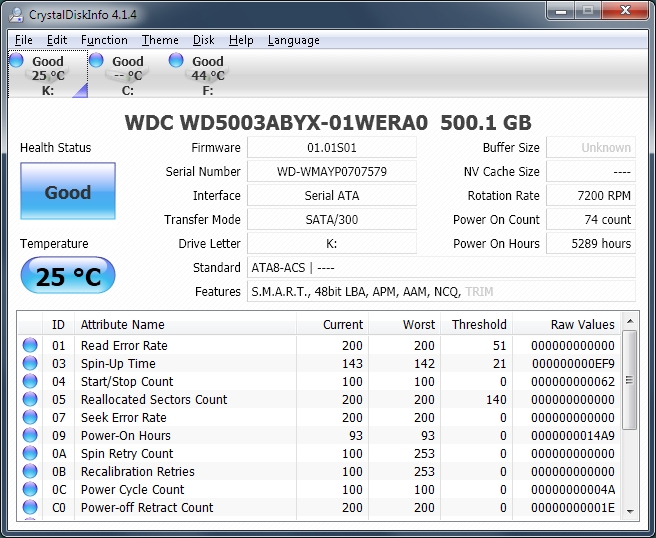Click the Worst column header

click(404, 324)
